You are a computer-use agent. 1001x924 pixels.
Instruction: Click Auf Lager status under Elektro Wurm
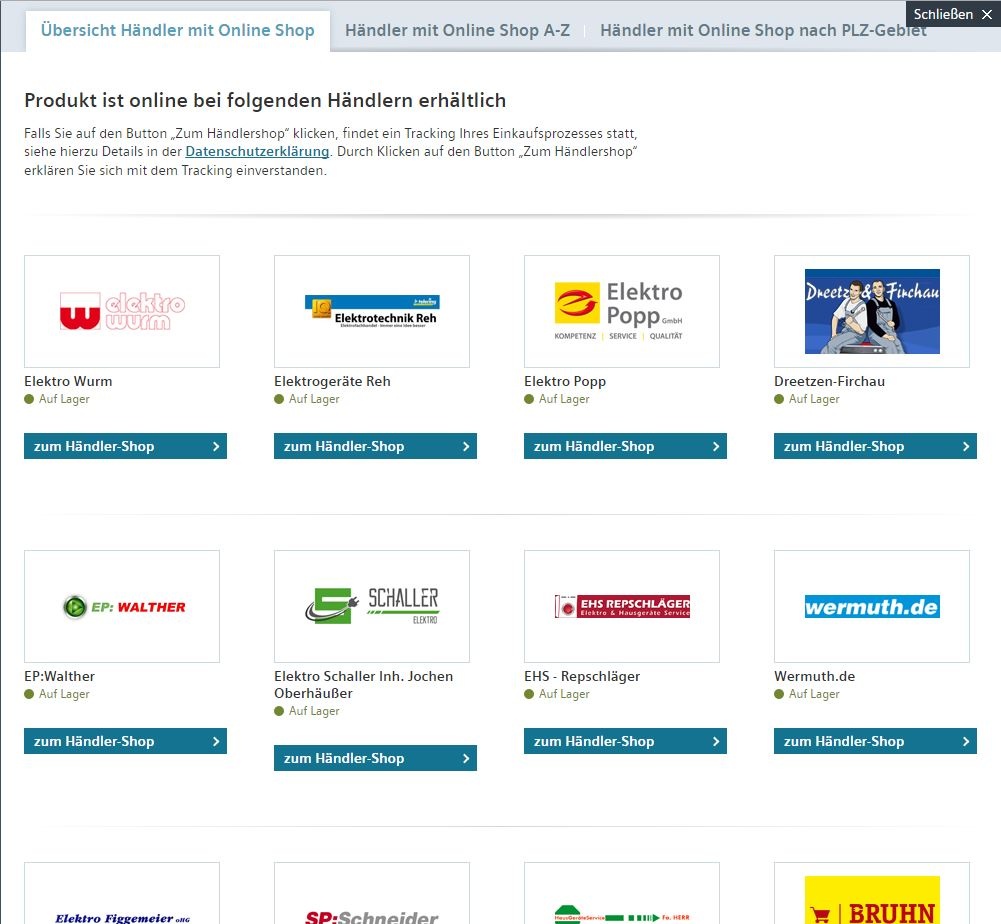(57, 399)
